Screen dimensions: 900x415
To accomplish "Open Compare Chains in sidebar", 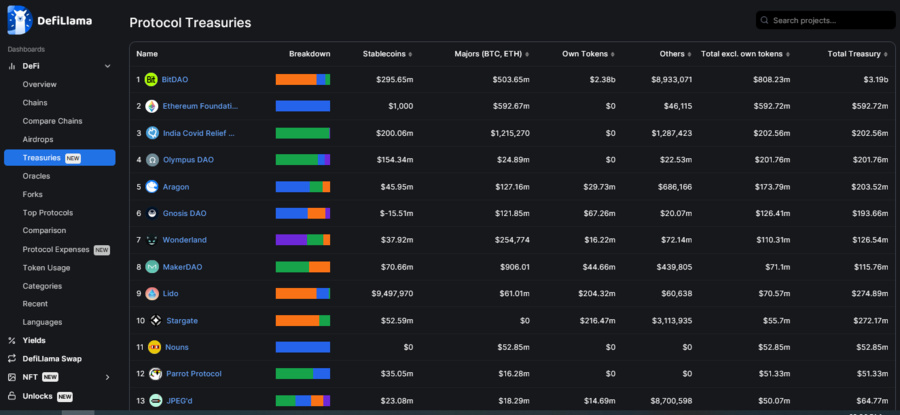I will coord(52,121).
